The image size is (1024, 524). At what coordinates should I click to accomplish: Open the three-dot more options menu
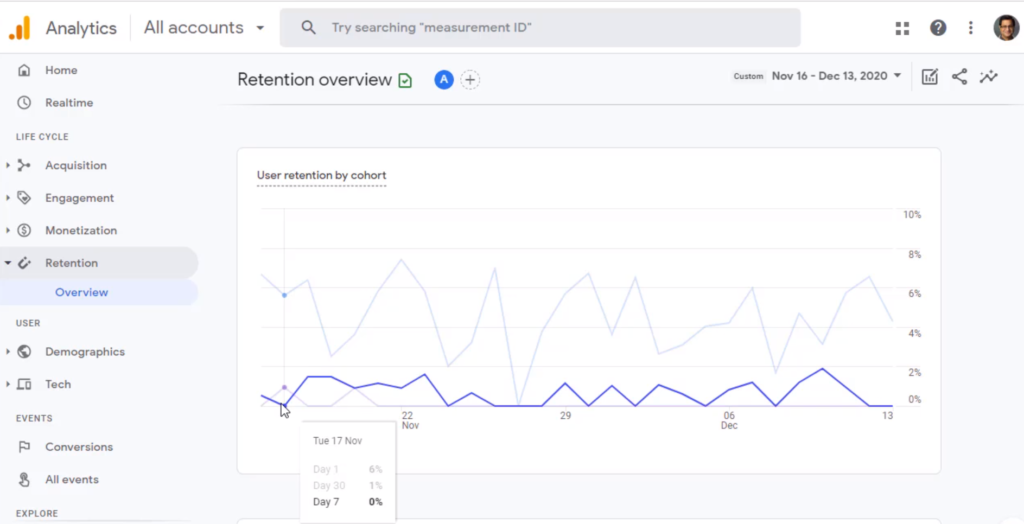tap(970, 28)
